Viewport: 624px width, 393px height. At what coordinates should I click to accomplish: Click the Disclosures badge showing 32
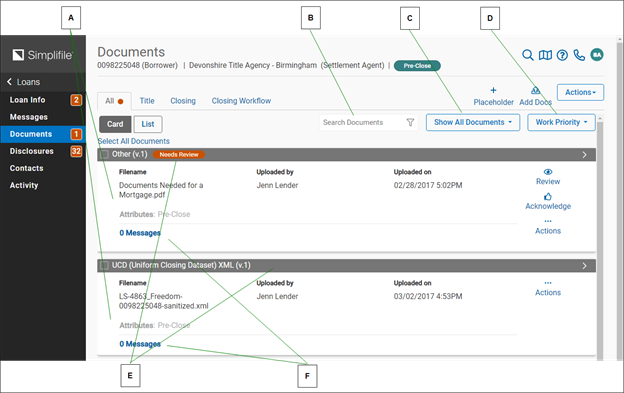click(x=76, y=151)
